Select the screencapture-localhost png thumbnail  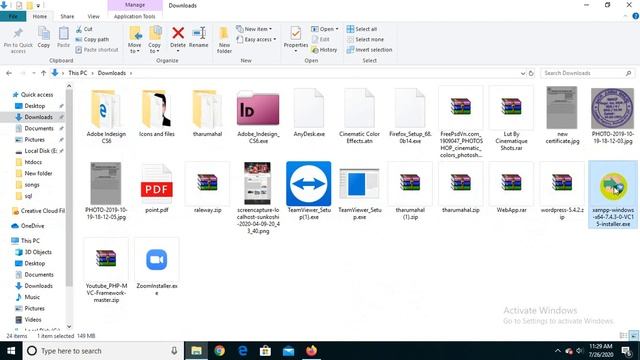pos(258,198)
